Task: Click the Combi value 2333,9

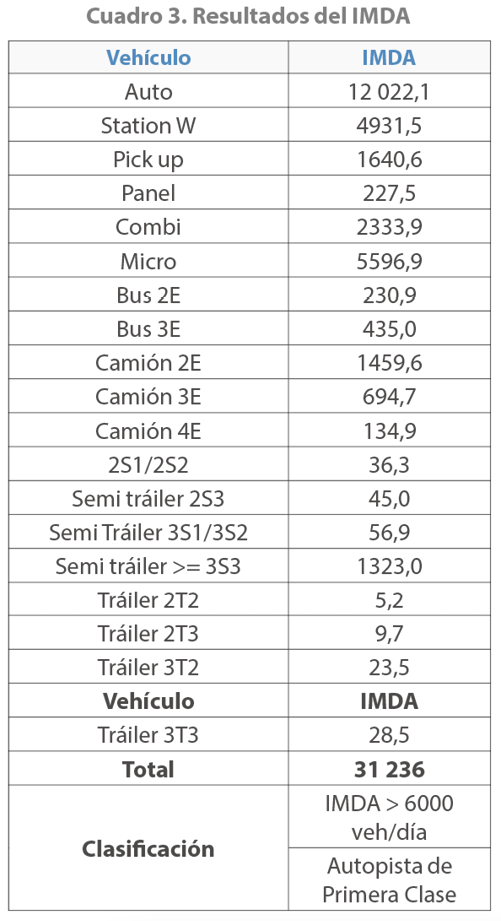Action: (x=389, y=227)
